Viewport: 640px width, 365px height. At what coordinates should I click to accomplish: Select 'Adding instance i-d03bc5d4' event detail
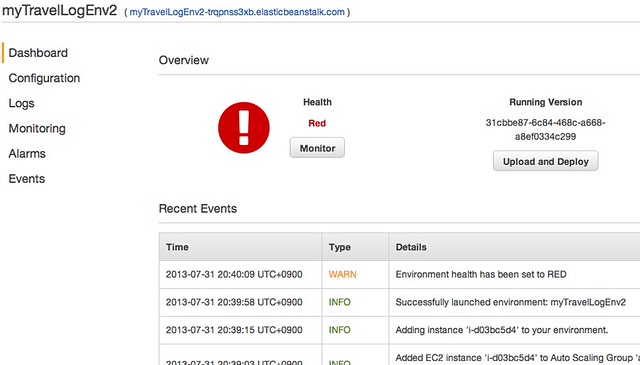click(502, 330)
